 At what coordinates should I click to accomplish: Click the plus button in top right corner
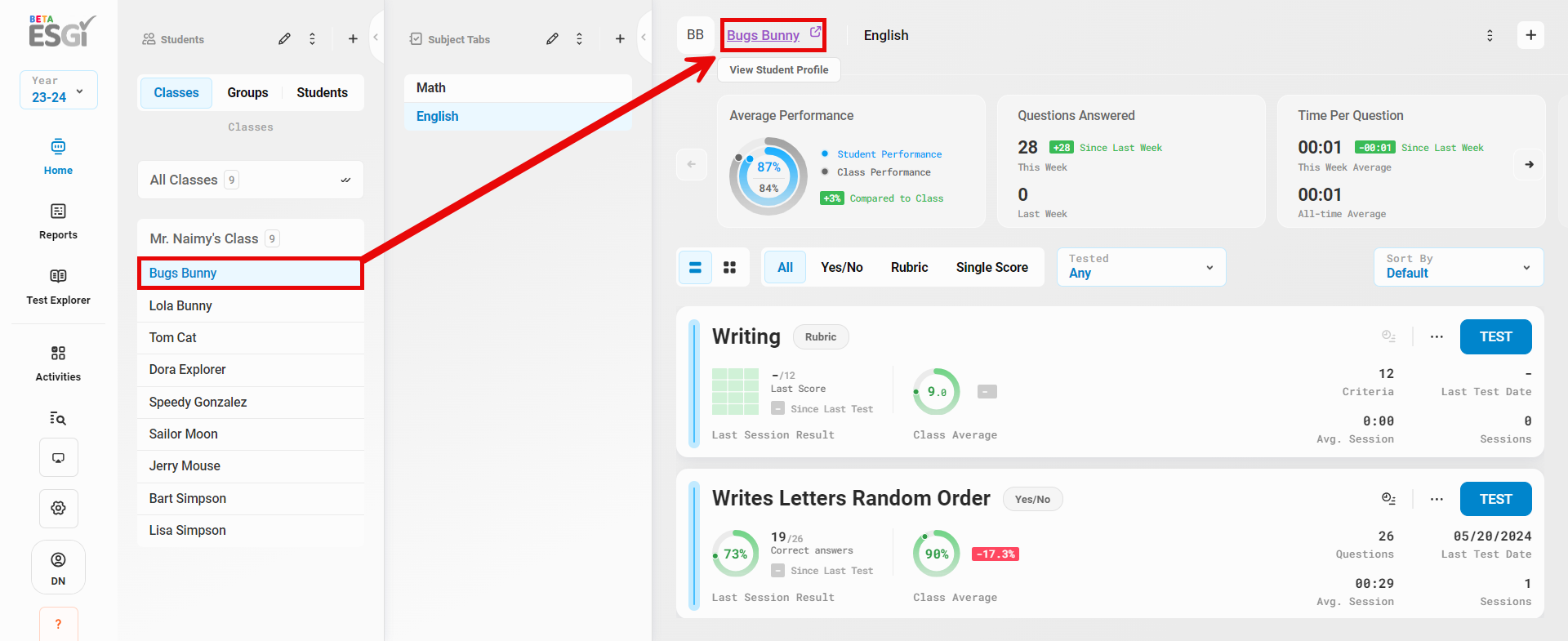pyautogui.click(x=1530, y=35)
